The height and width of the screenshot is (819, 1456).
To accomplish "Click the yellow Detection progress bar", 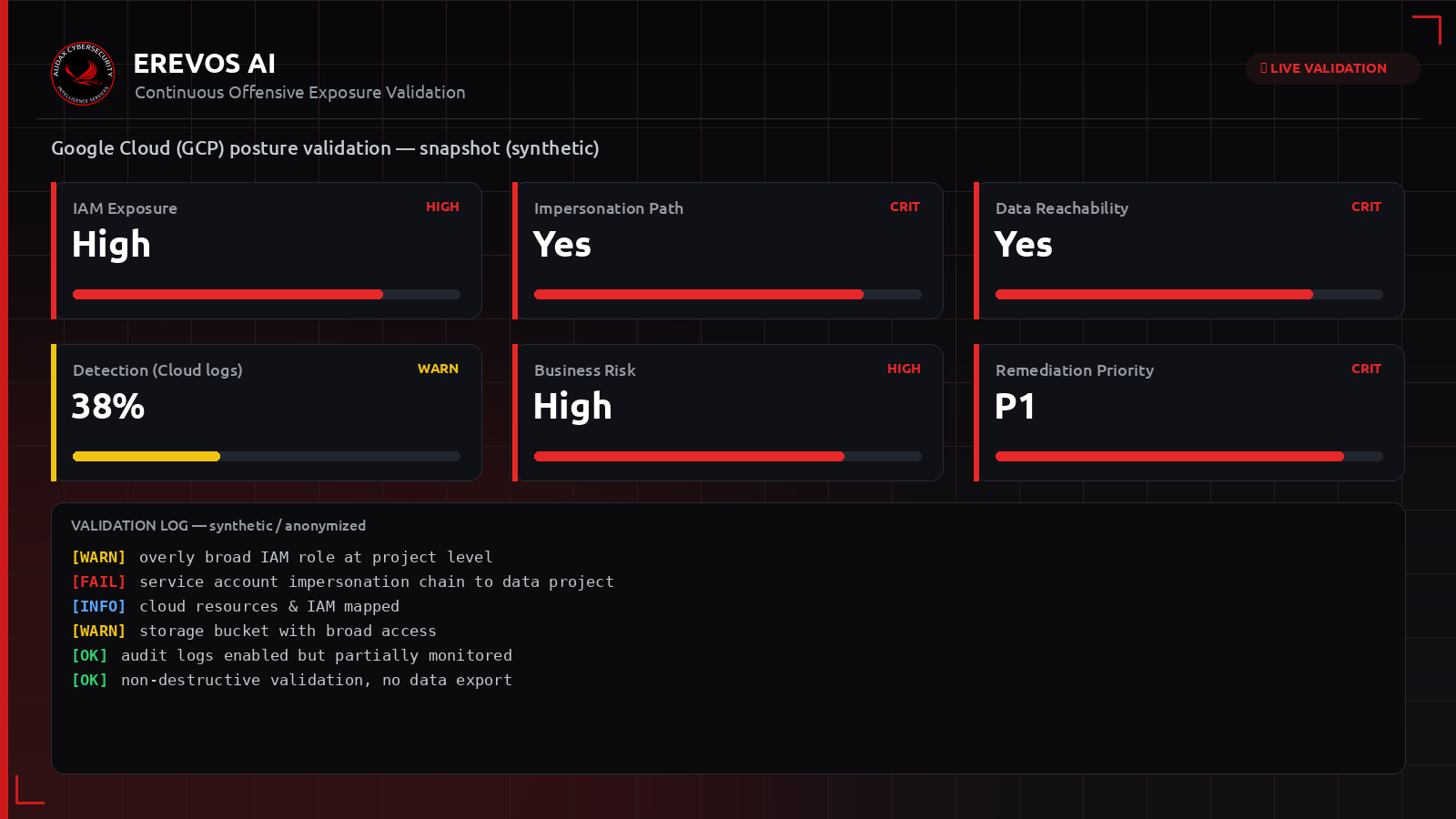I will click(267, 457).
